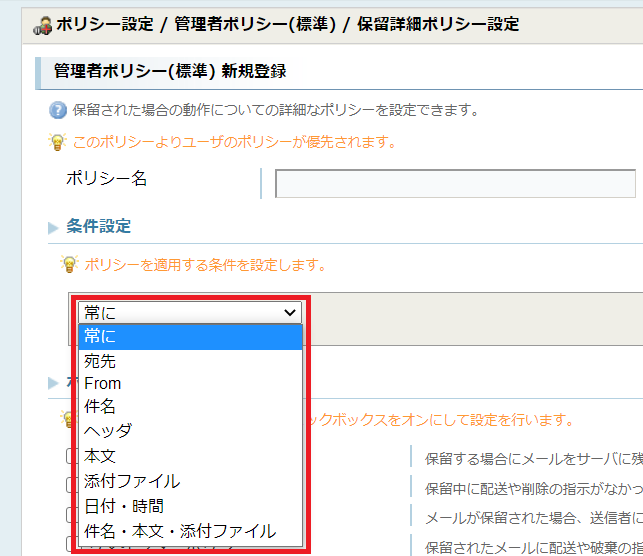Image resolution: width=643 pixels, height=556 pixels.
Task: Tick the checkbox left of the 日付・時間 option
Action: click(71, 514)
